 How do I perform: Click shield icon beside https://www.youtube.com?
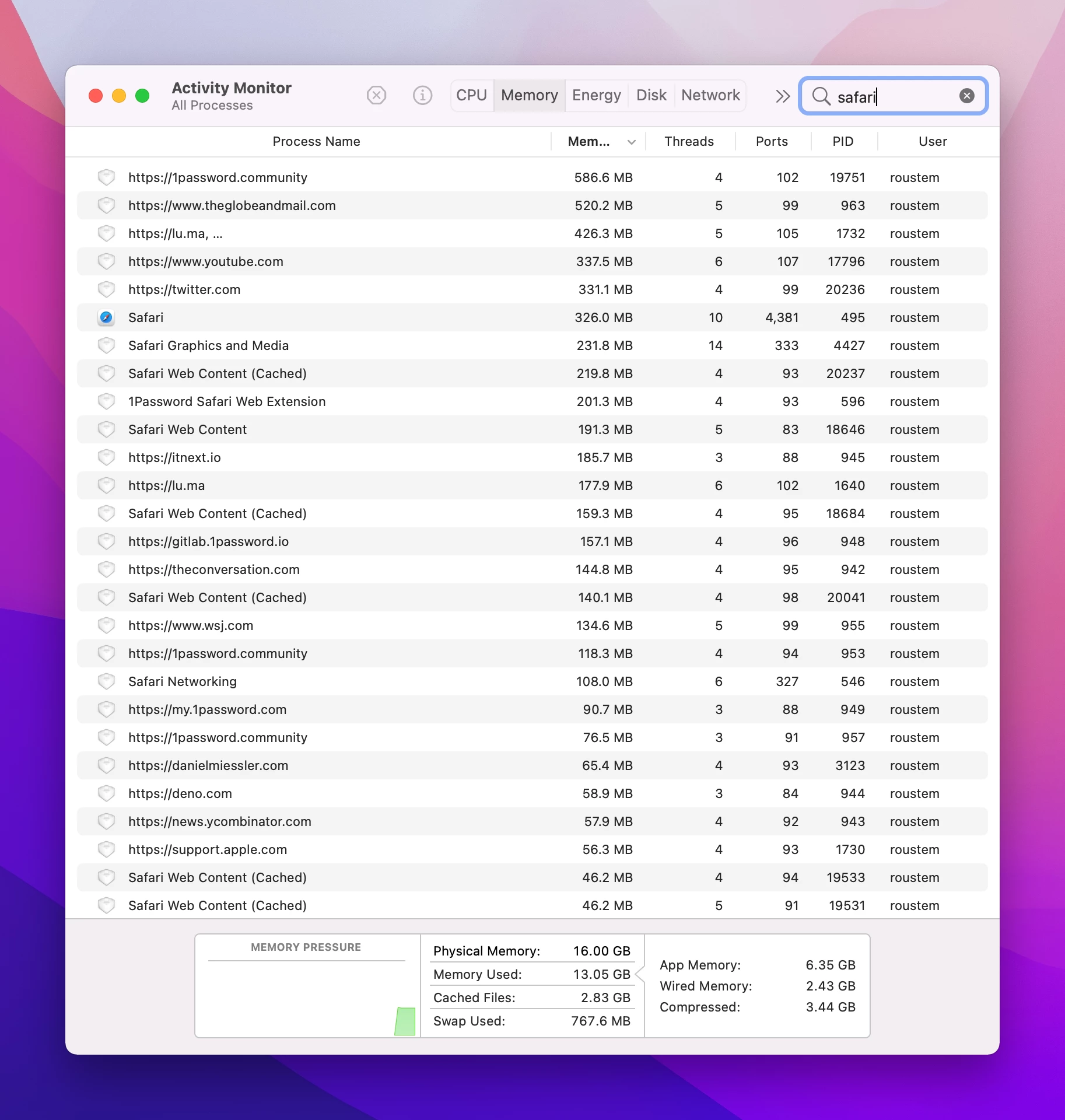106,261
